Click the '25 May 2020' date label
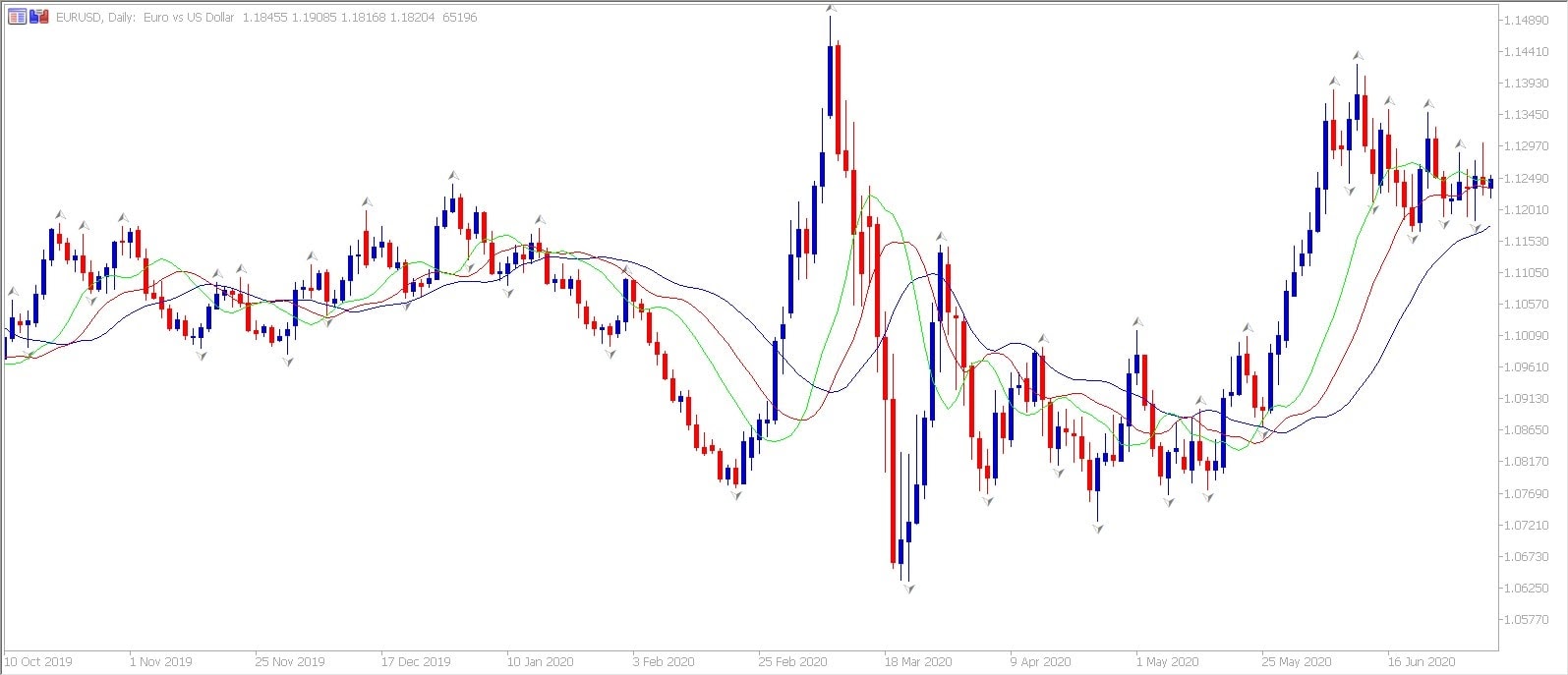Screen dimensions: 1568x675 pyautogui.click(x=1297, y=662)
